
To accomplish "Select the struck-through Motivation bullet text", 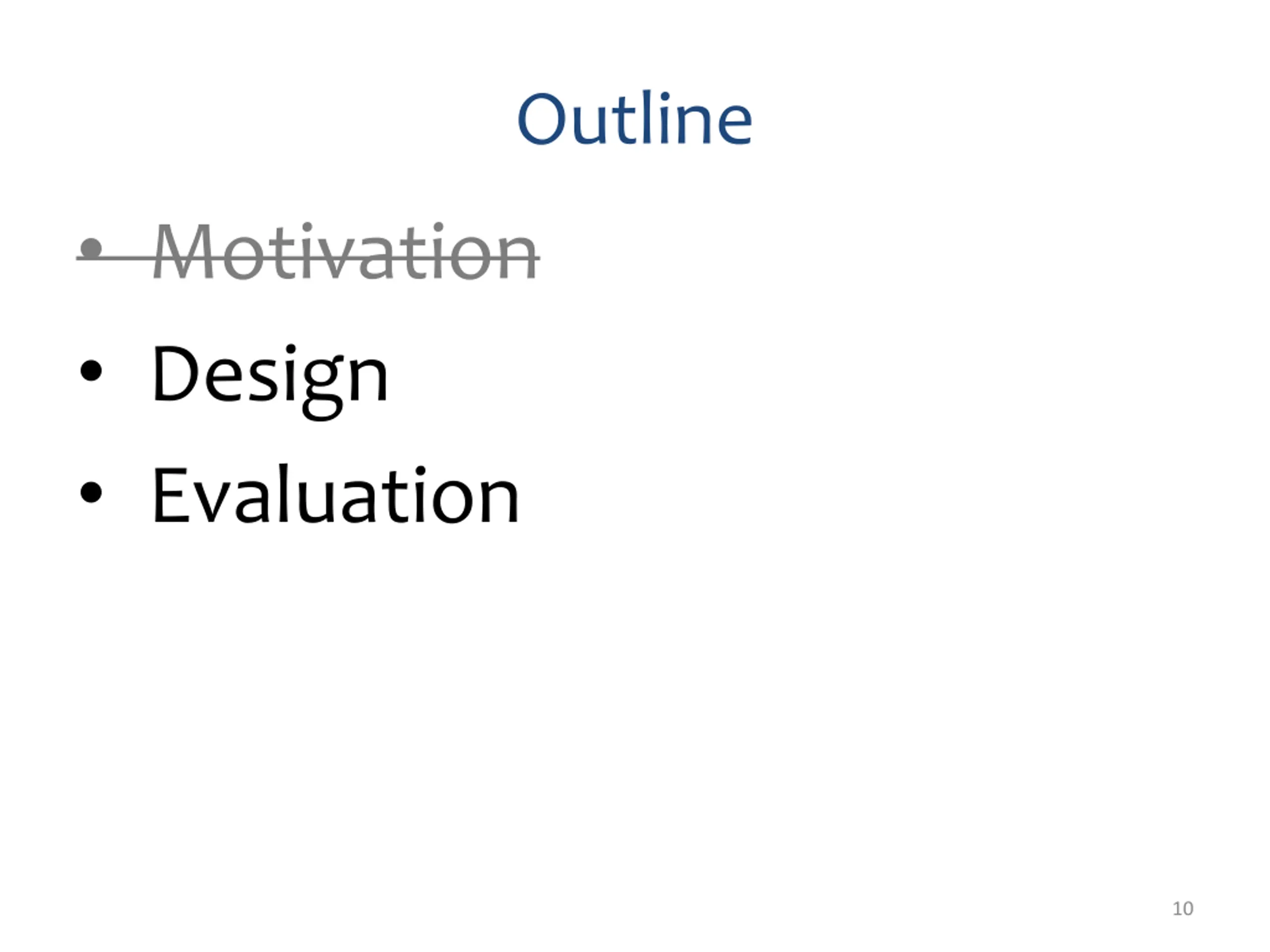I will coord(345,251).
